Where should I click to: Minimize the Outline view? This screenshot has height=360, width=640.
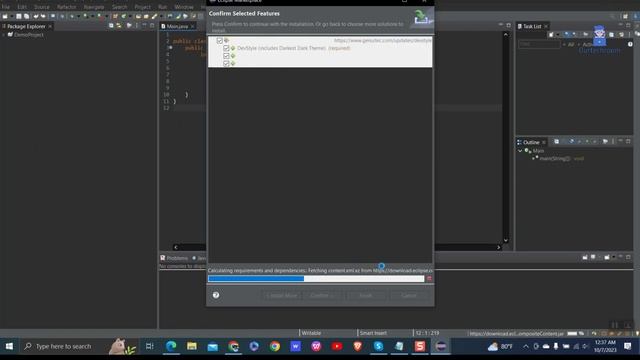[x=620, y=141]
